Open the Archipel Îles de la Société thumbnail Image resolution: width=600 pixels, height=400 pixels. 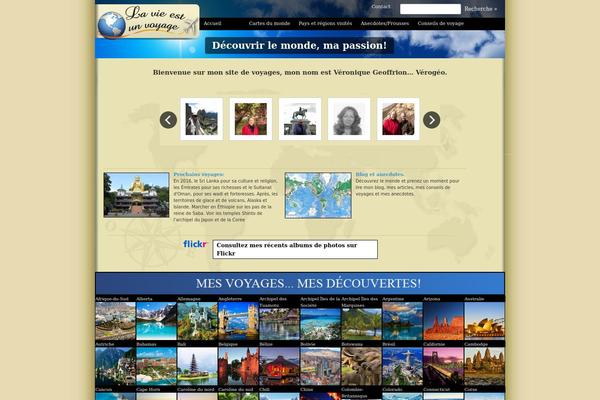point(320,324)
